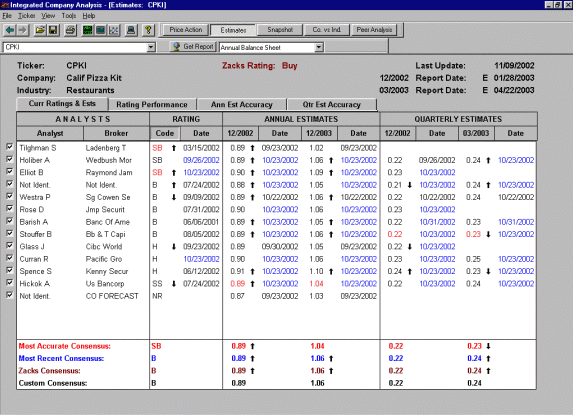Click the Pacific Gro broker cell

[103, 259]
